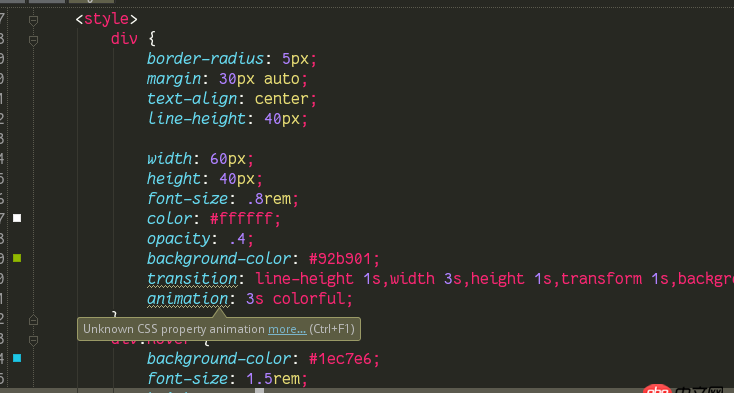This screenshot has width=734, height=393.
Task: Click the "#92b901" hex color value
Action: click(340, 259)
